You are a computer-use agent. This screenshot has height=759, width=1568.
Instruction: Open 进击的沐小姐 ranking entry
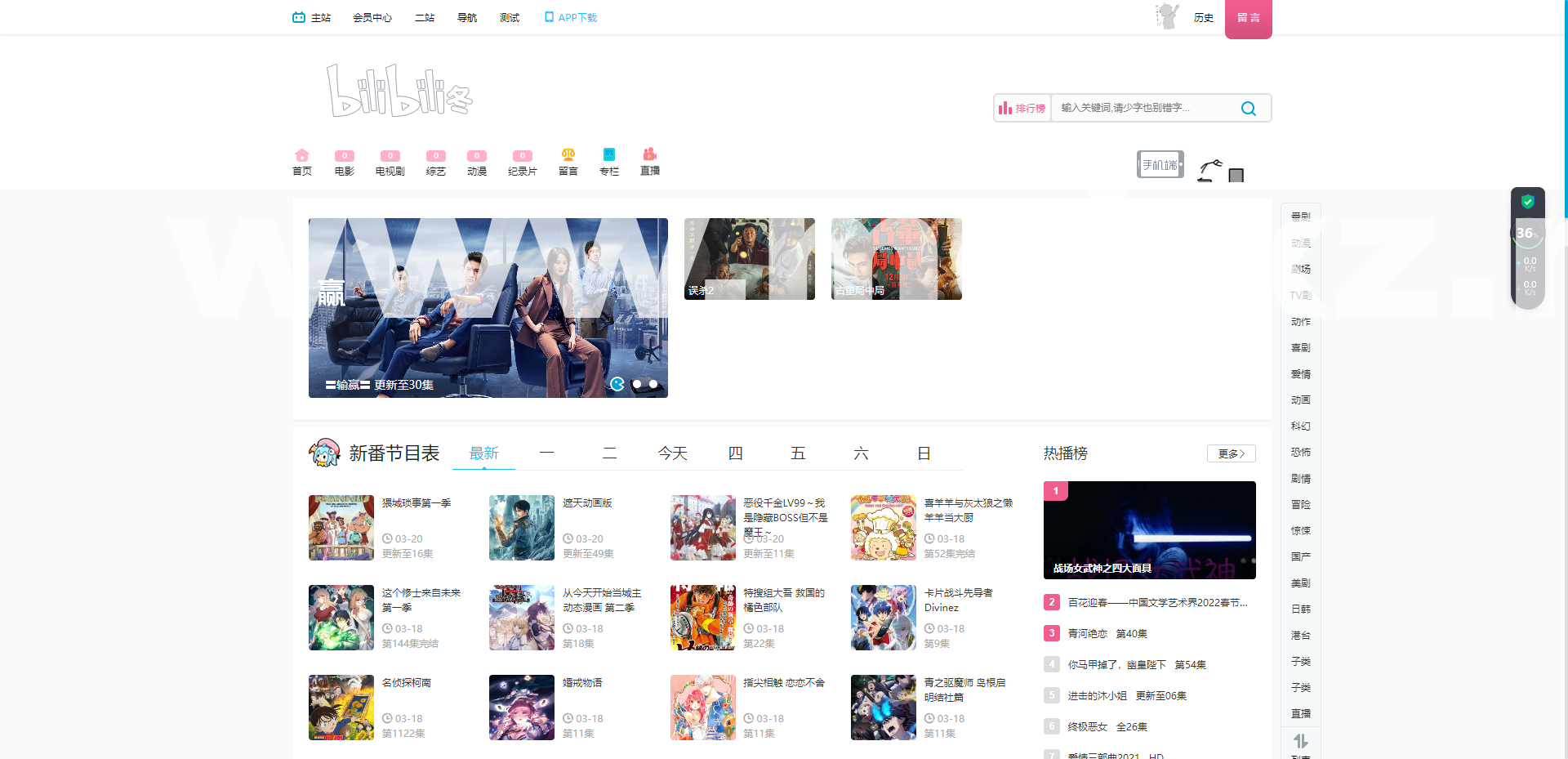pyautogui.click(x=1127, y=696)
